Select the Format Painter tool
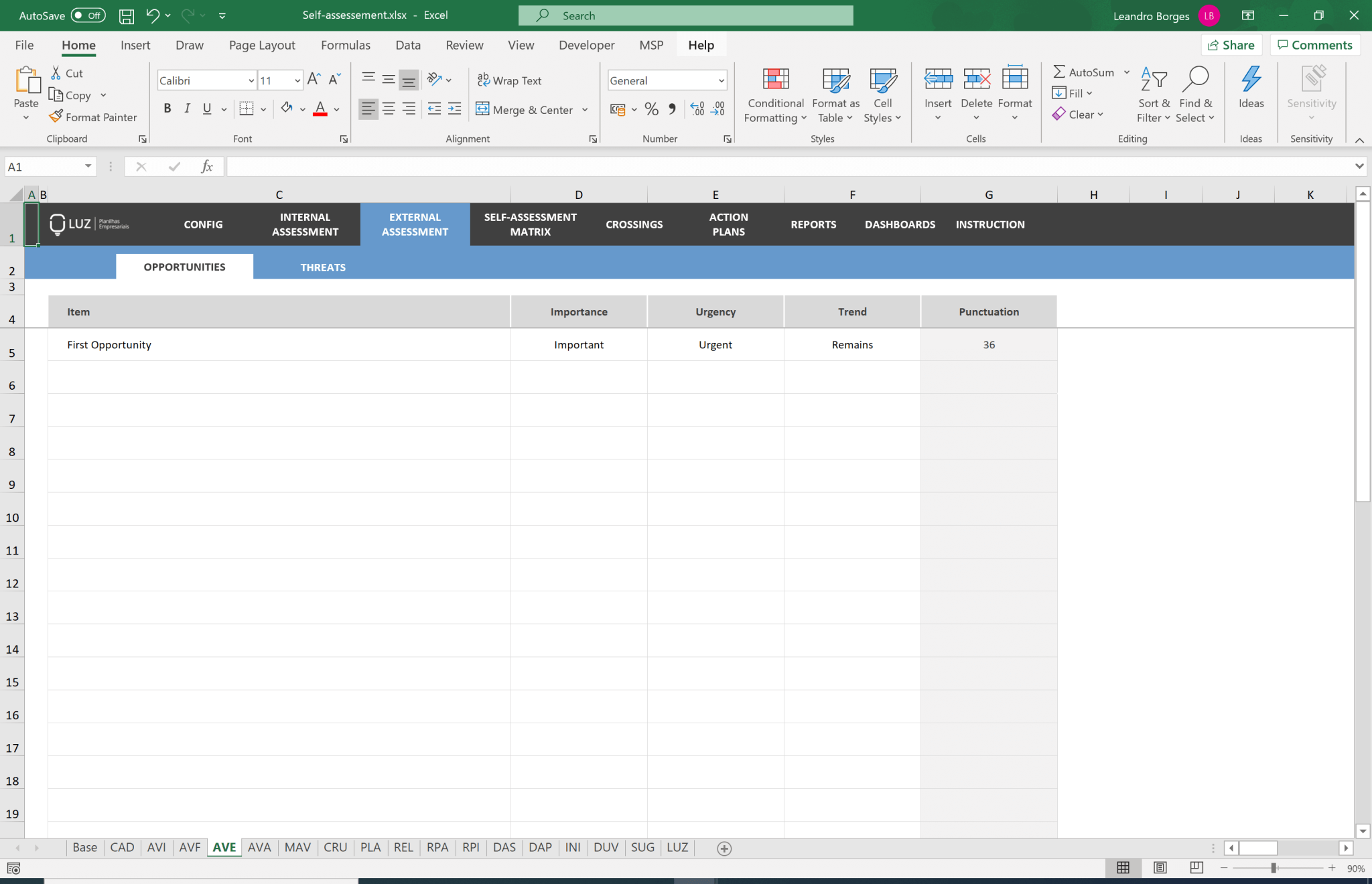Viewport: 1372px width, 884px height. click(x=93, y=117)
